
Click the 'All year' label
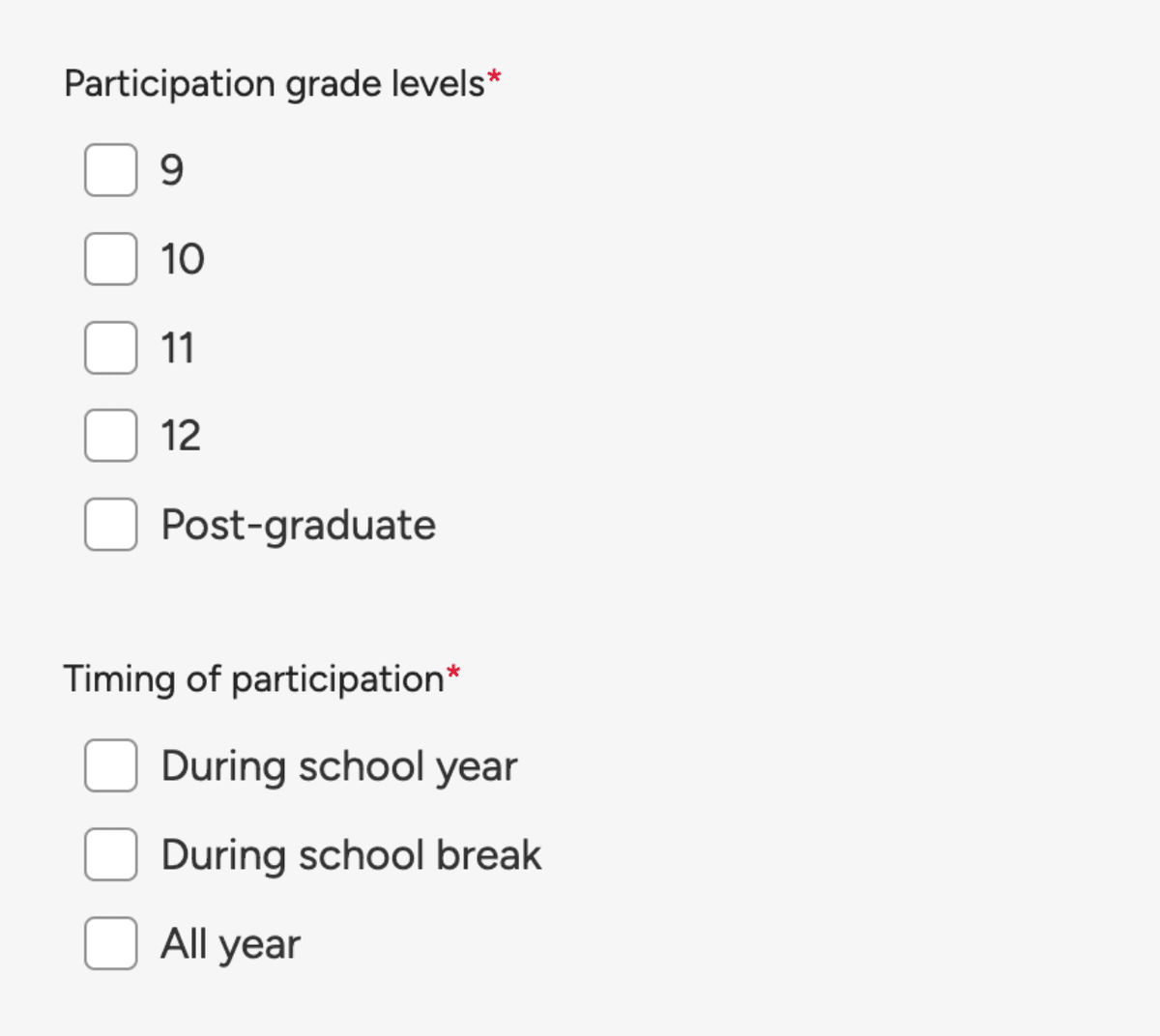click(x=230, y=944)
